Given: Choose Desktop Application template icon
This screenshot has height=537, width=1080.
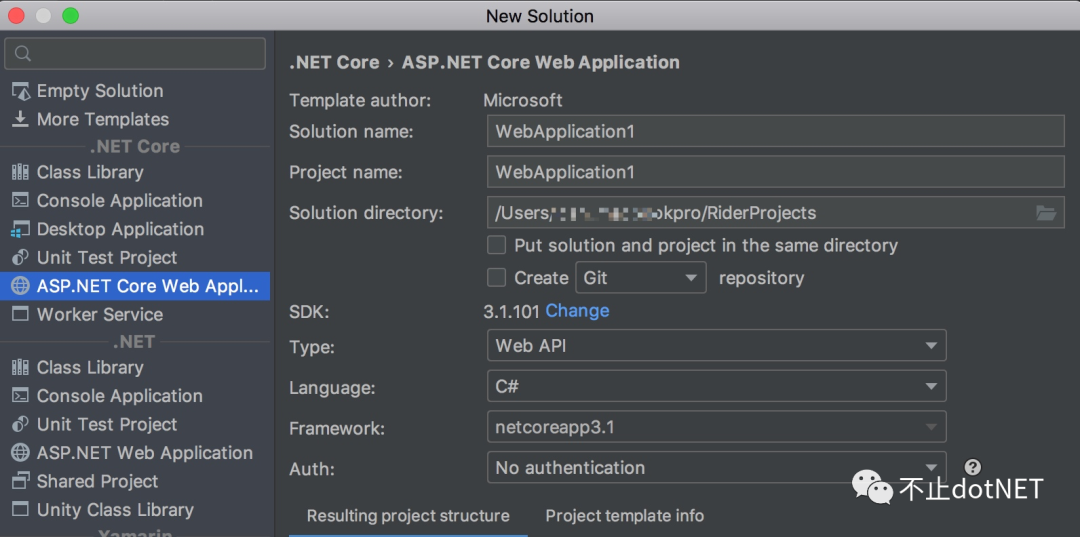Looking at the screenshot, I should (x=20, y=229).
